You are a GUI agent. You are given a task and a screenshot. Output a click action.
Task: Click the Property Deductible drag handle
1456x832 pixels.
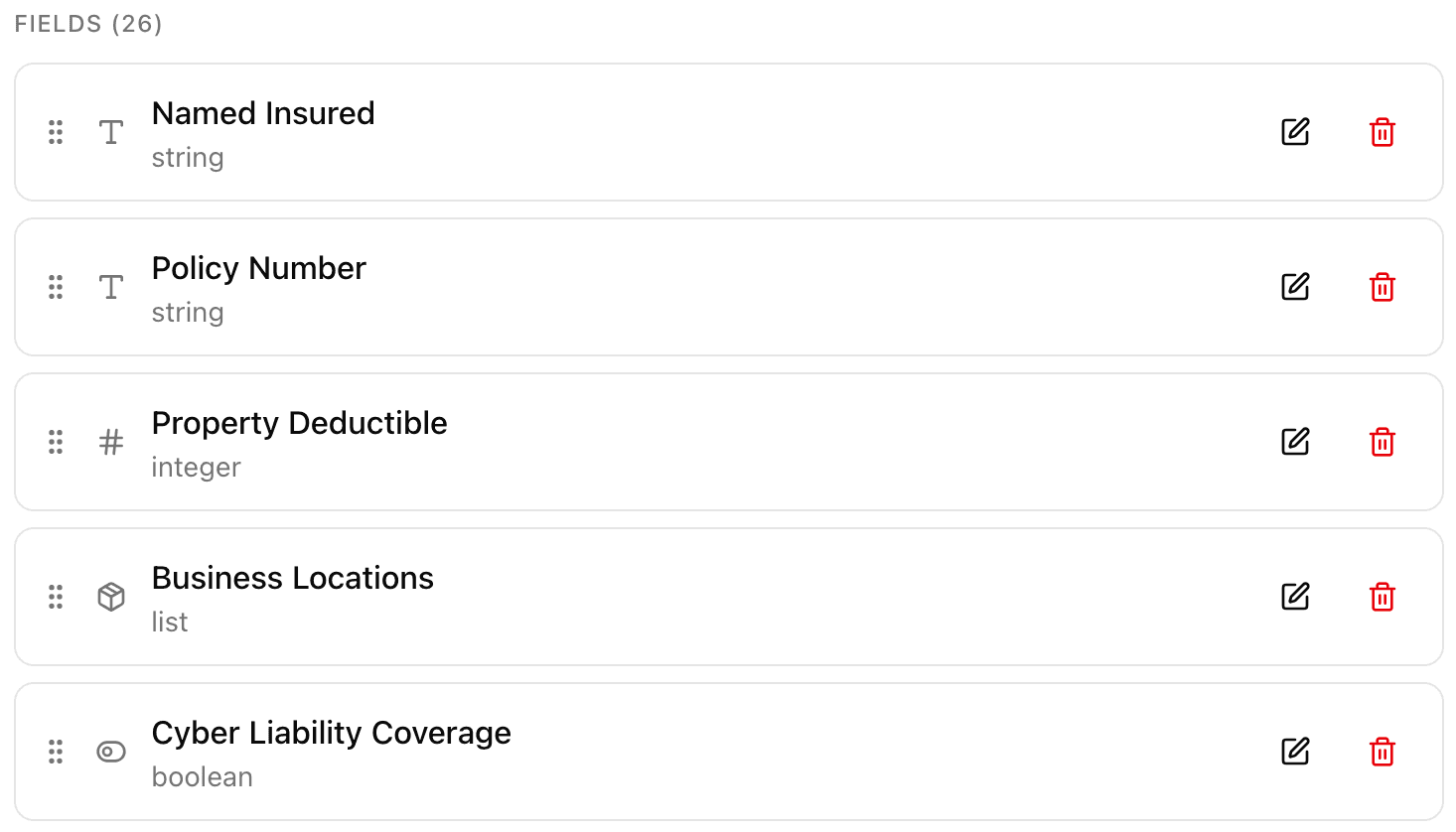pyautogui.click(x=56, y=442)
